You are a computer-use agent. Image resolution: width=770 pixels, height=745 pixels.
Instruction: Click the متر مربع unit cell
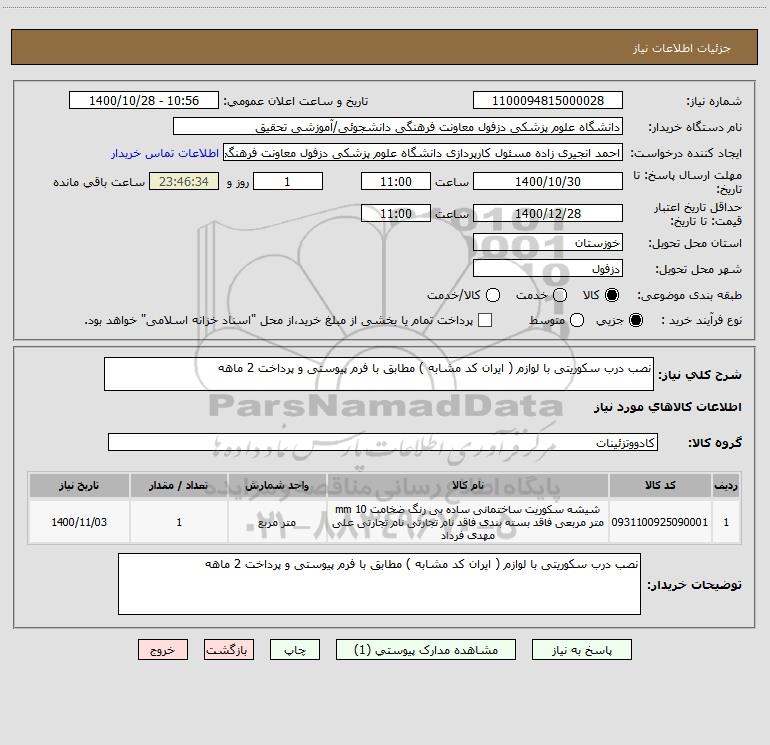[x=277, y=523]
